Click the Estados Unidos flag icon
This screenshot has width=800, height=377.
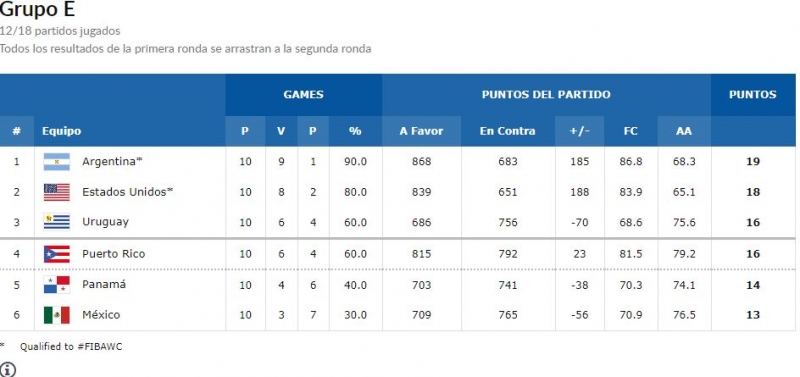pyautogui.click(x=57, y=192)
